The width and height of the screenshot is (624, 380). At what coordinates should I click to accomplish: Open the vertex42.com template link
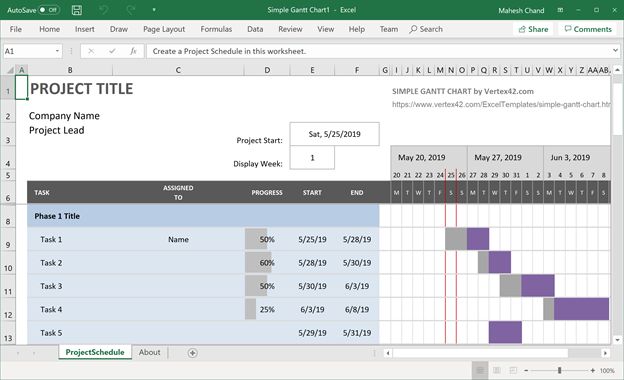pos(501,104)
